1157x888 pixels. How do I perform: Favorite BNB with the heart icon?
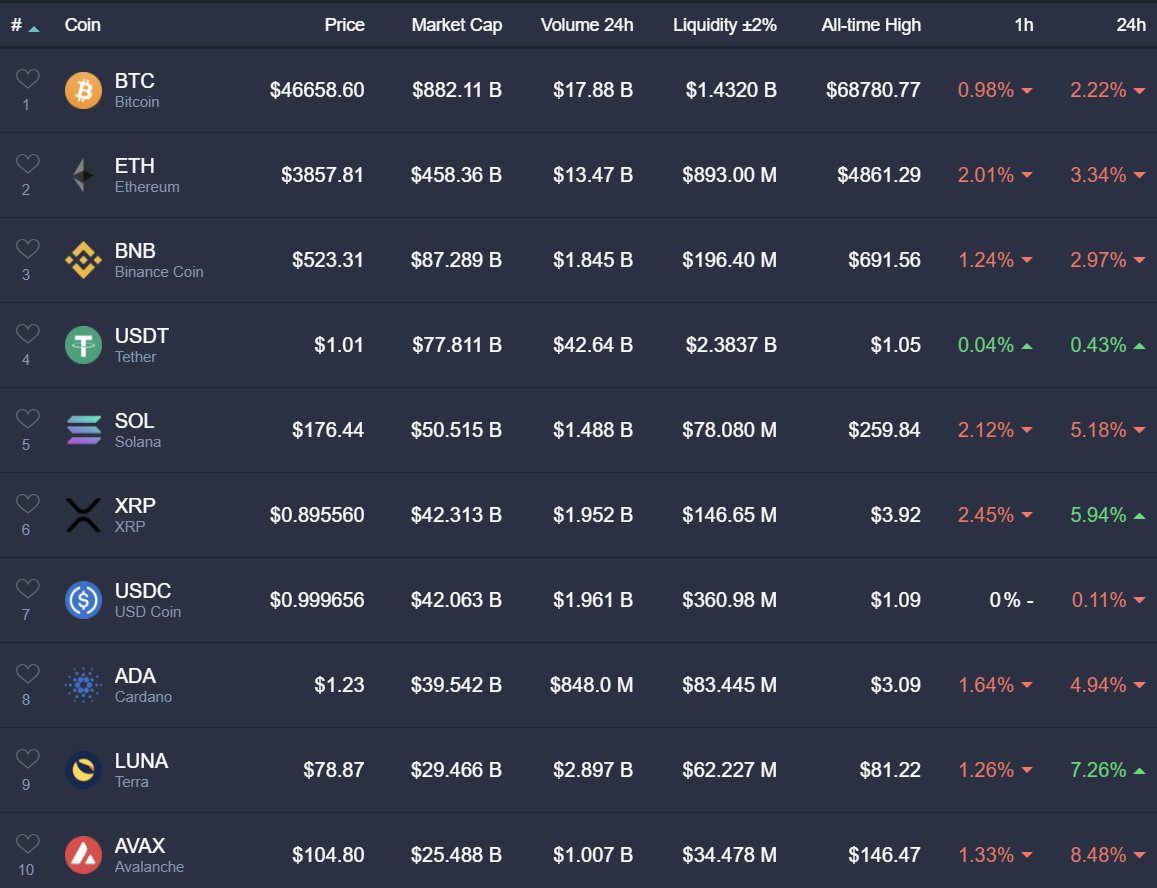pos(27,248)
